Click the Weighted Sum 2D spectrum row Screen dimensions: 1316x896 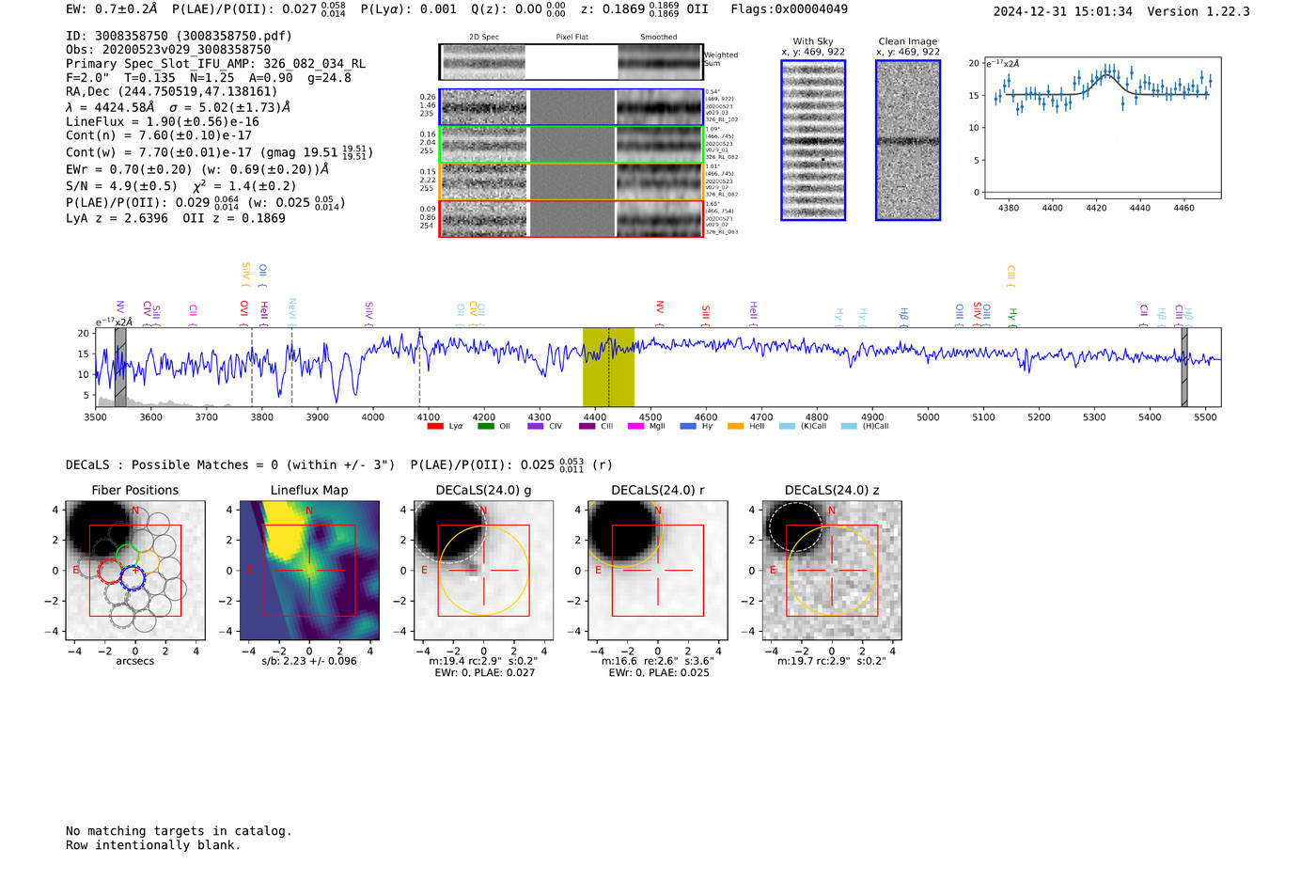571,62
